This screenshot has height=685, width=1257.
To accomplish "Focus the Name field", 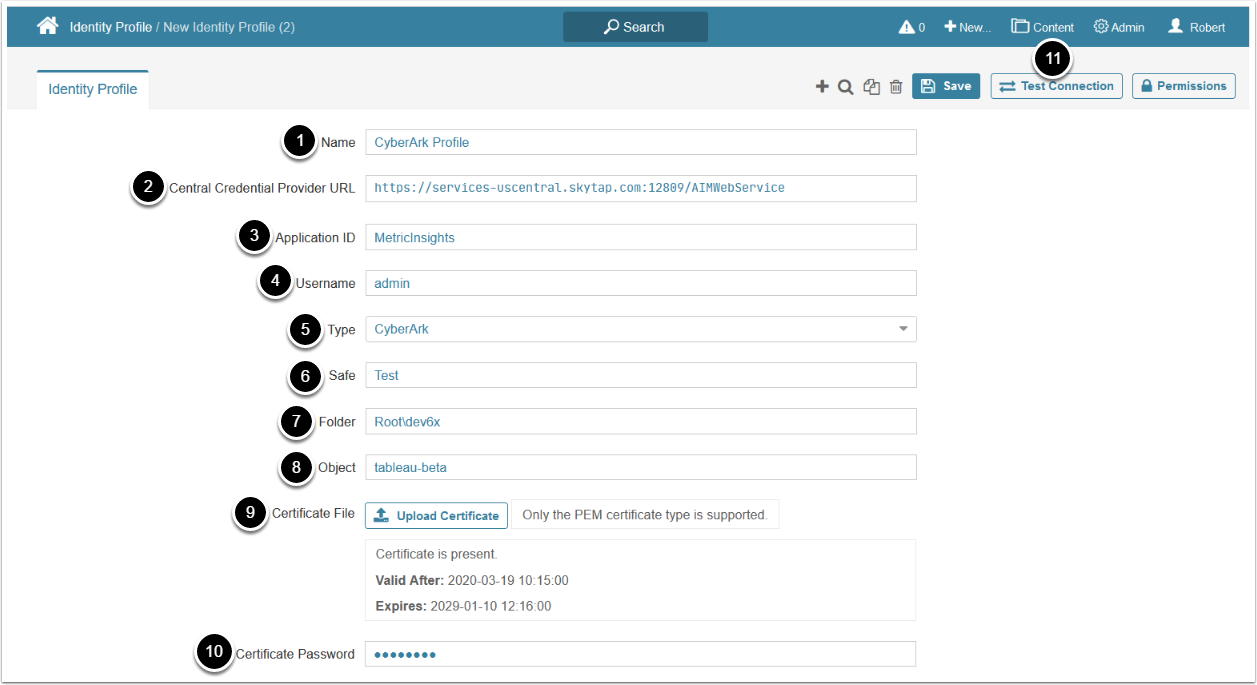I will [641, 142].
